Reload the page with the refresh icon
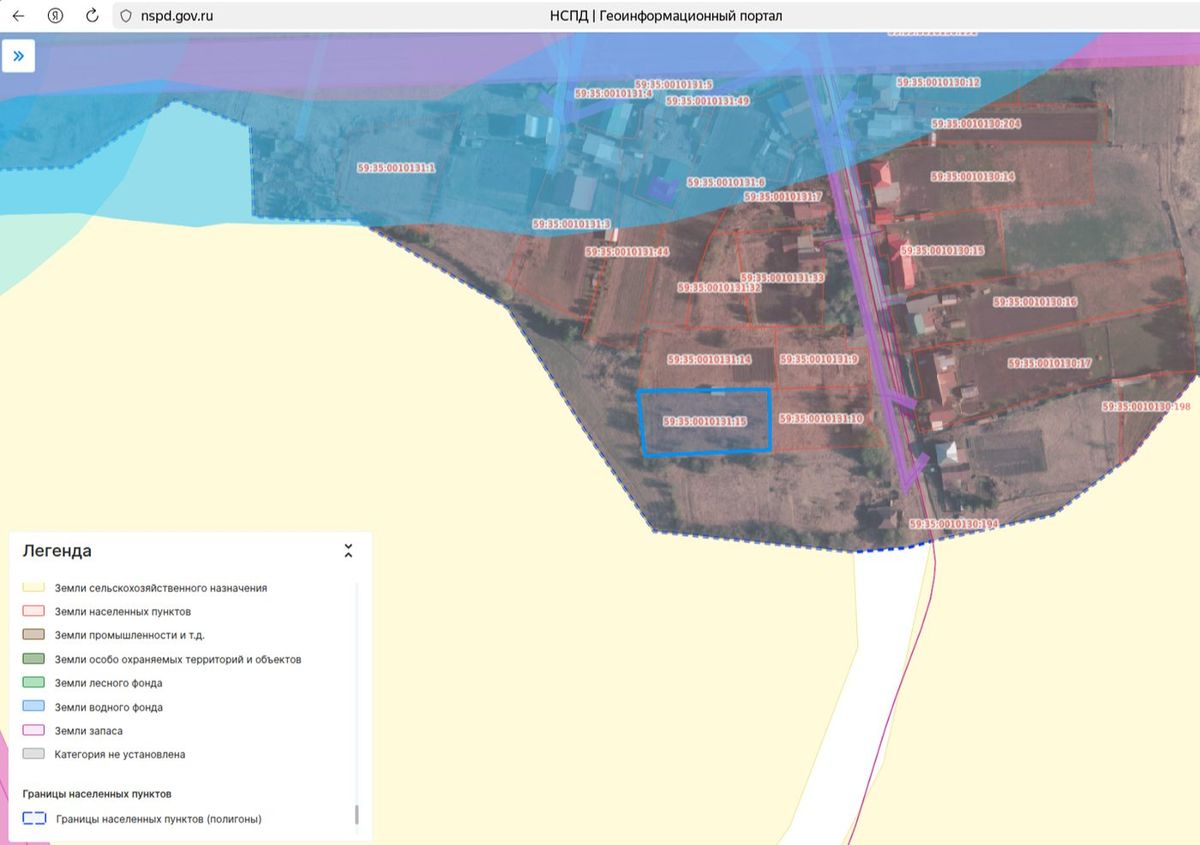Screen dimensions: 1200x845 tap(92, 16)
